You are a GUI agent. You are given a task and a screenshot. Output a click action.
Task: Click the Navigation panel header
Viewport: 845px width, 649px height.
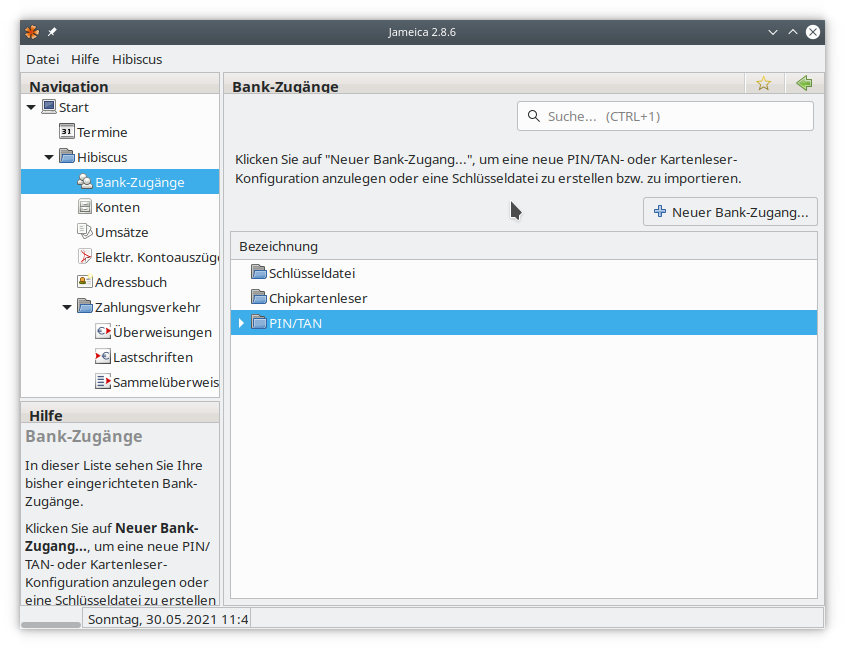(x=120, y=86)
